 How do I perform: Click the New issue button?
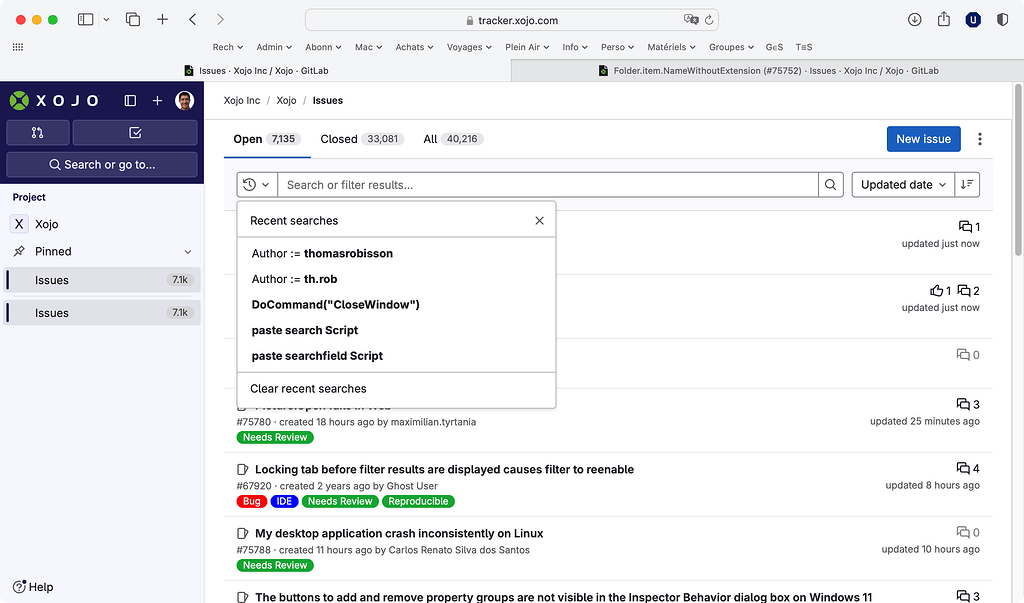tap(923, 139)
